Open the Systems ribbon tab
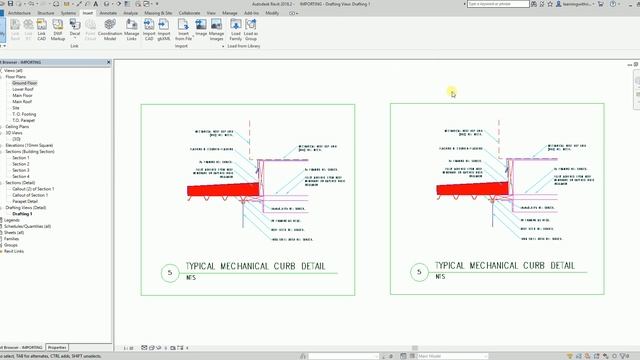 (x=68, y=13)
